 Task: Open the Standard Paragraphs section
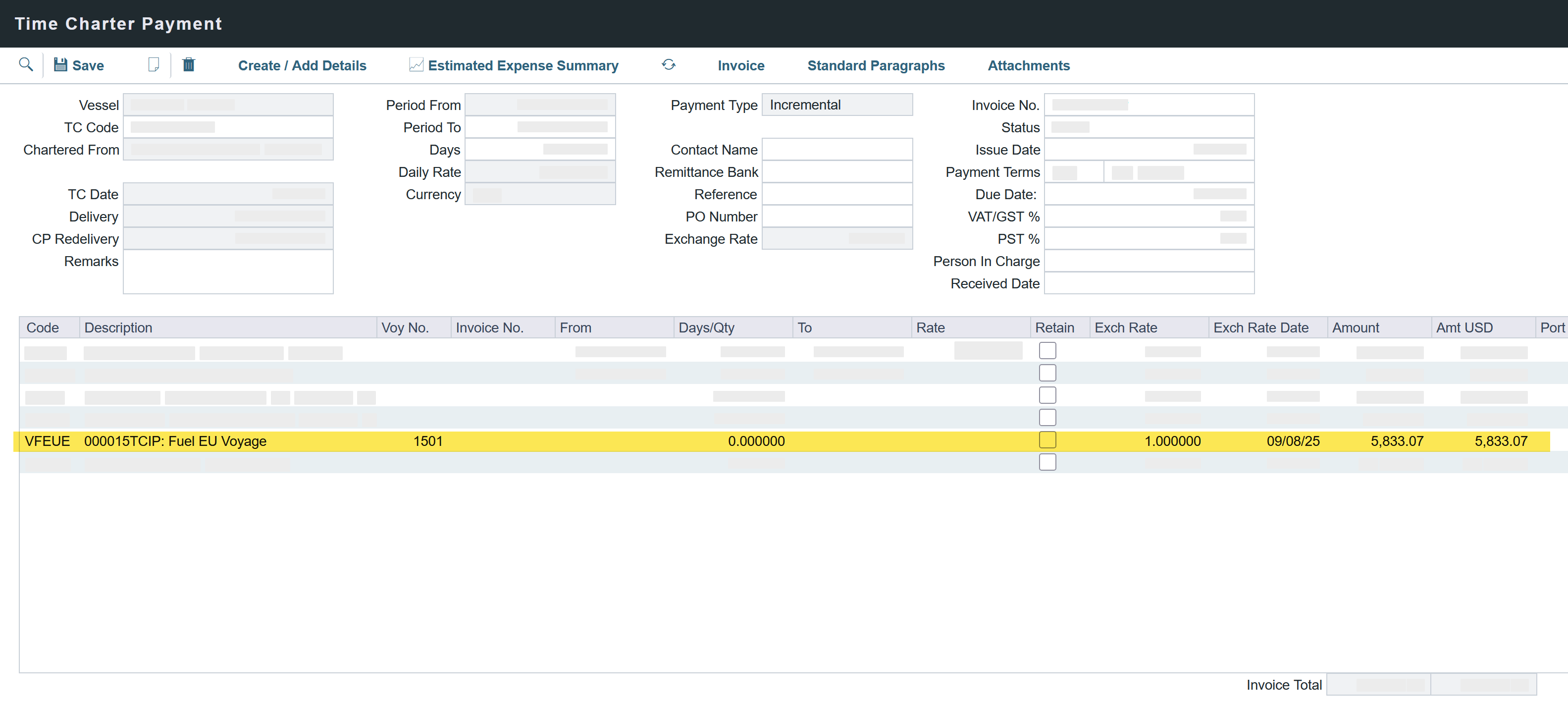(876, 65)
